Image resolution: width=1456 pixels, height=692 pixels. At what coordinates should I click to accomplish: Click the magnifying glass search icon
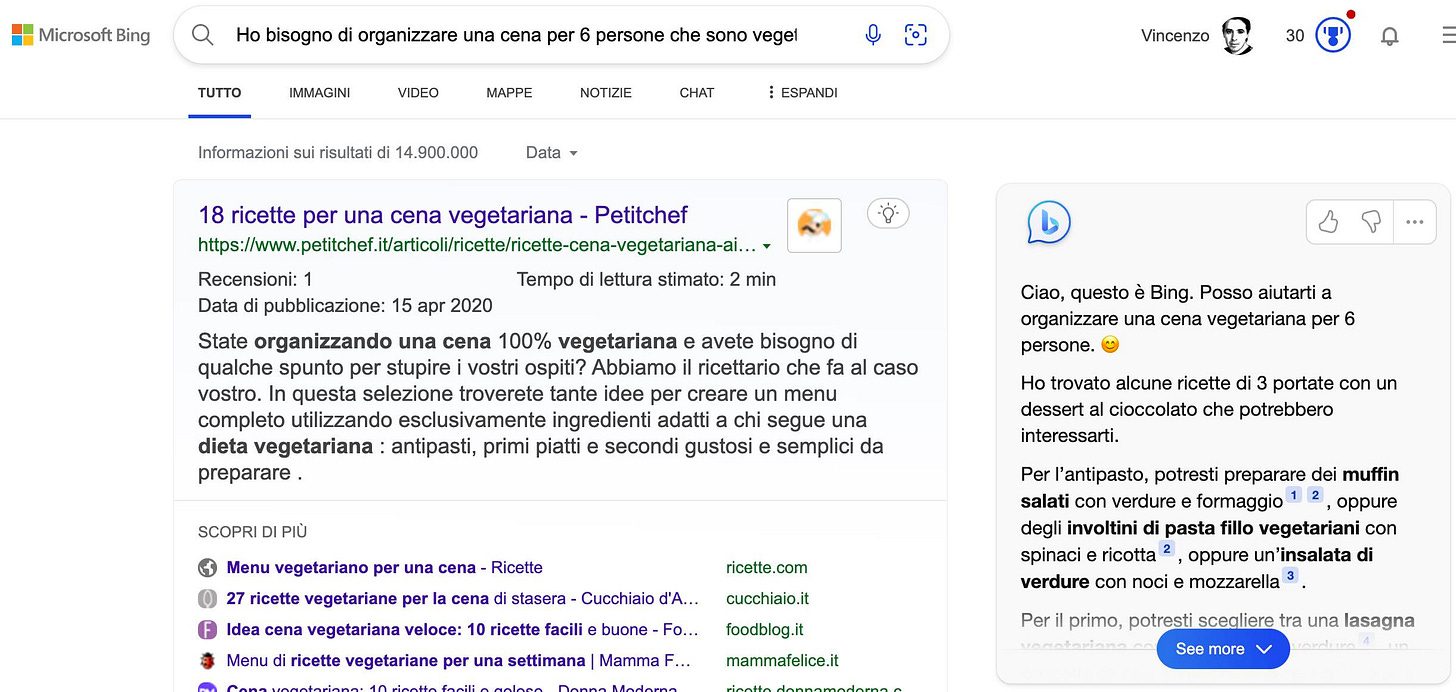[x=203, y=35]
